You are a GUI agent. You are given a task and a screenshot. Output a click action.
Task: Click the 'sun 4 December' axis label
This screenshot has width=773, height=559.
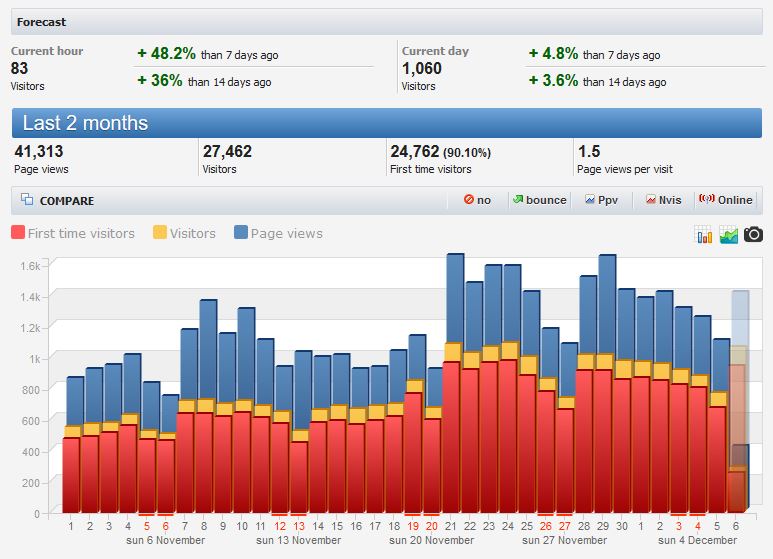click(x=698, y=540)
